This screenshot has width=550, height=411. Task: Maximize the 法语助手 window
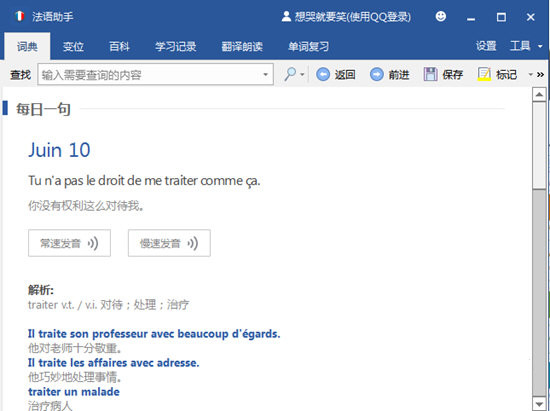(501, 17)
